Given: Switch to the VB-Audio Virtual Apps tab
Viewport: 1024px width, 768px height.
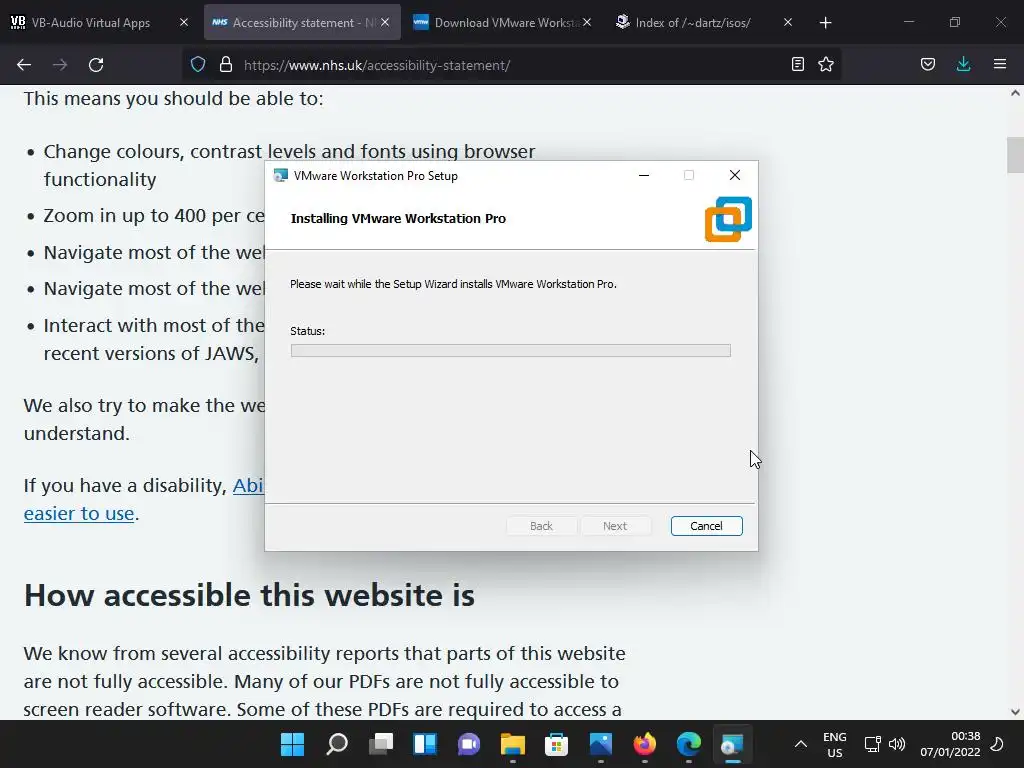Looking at the screenshot, I should click(91, 22).
